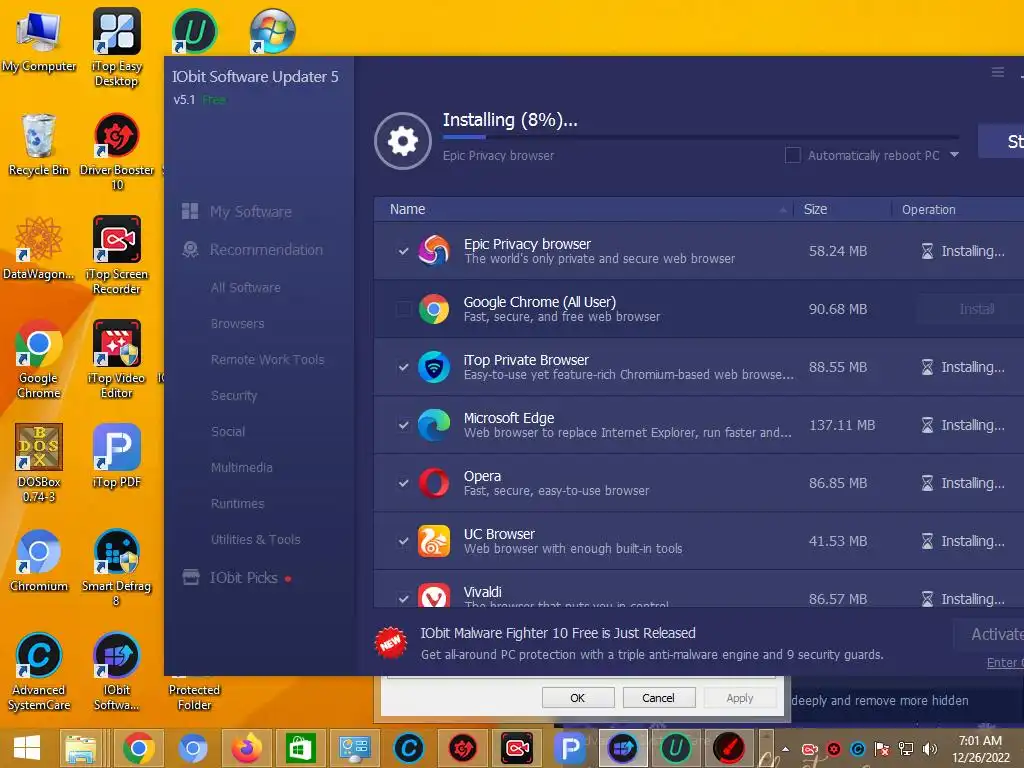Expand Automatically reboot PC dropdown arrow
The image size is (1024, 768).
[954, 155]
